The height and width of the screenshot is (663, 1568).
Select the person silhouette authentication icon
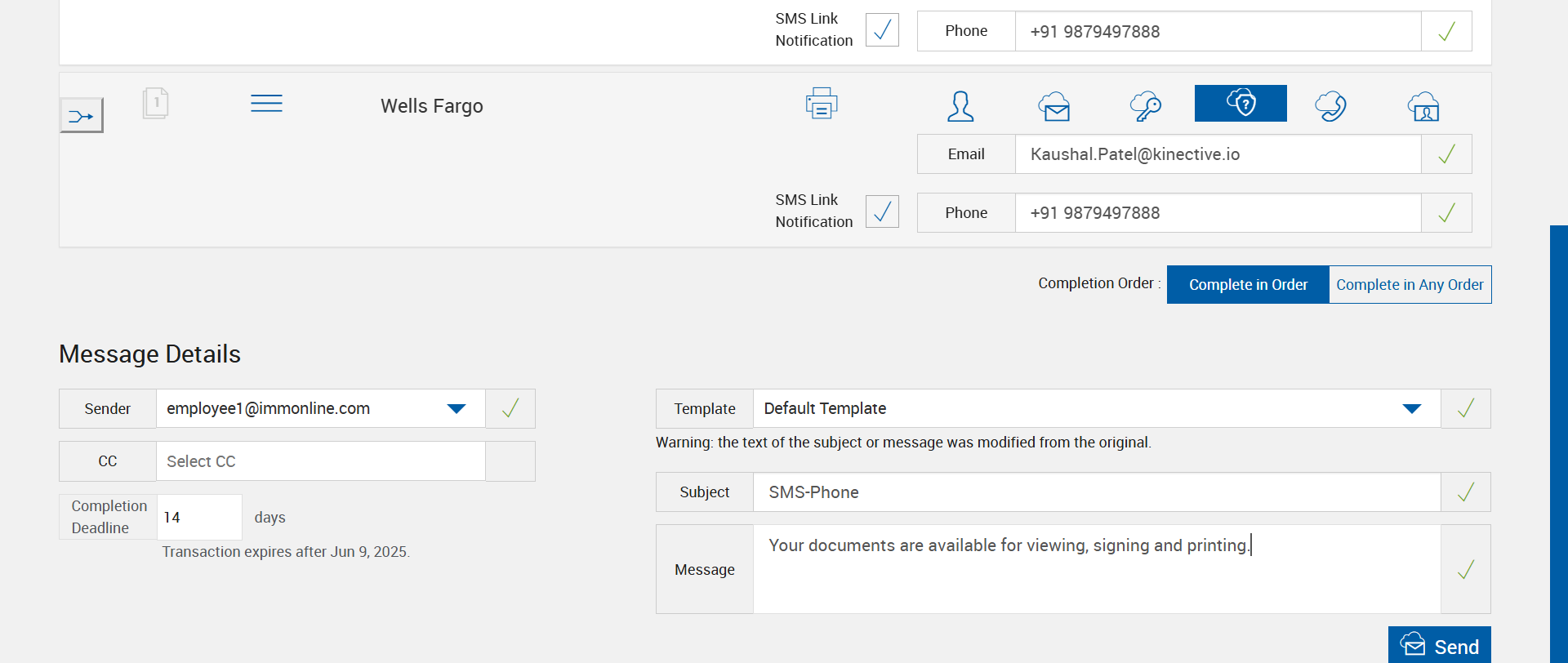click(960, 106)
